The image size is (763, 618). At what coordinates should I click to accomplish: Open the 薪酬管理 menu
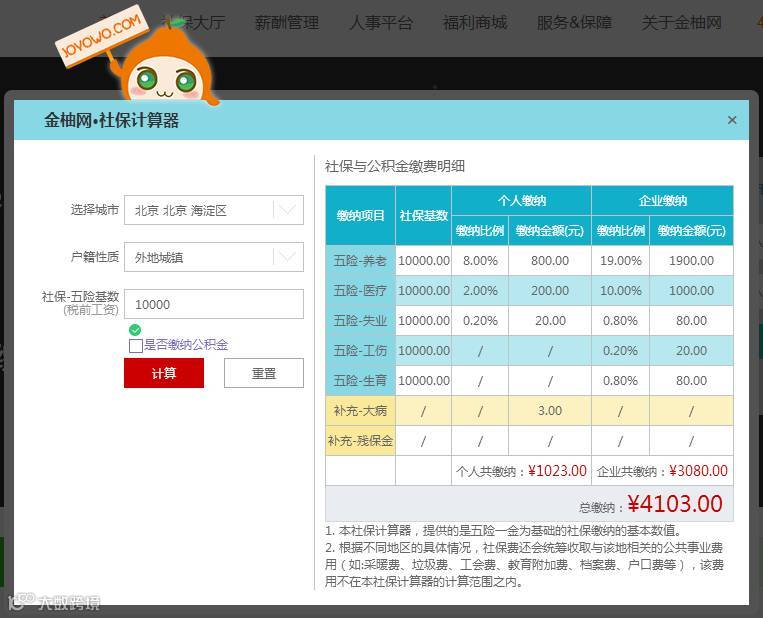click(x=287, y=23)
